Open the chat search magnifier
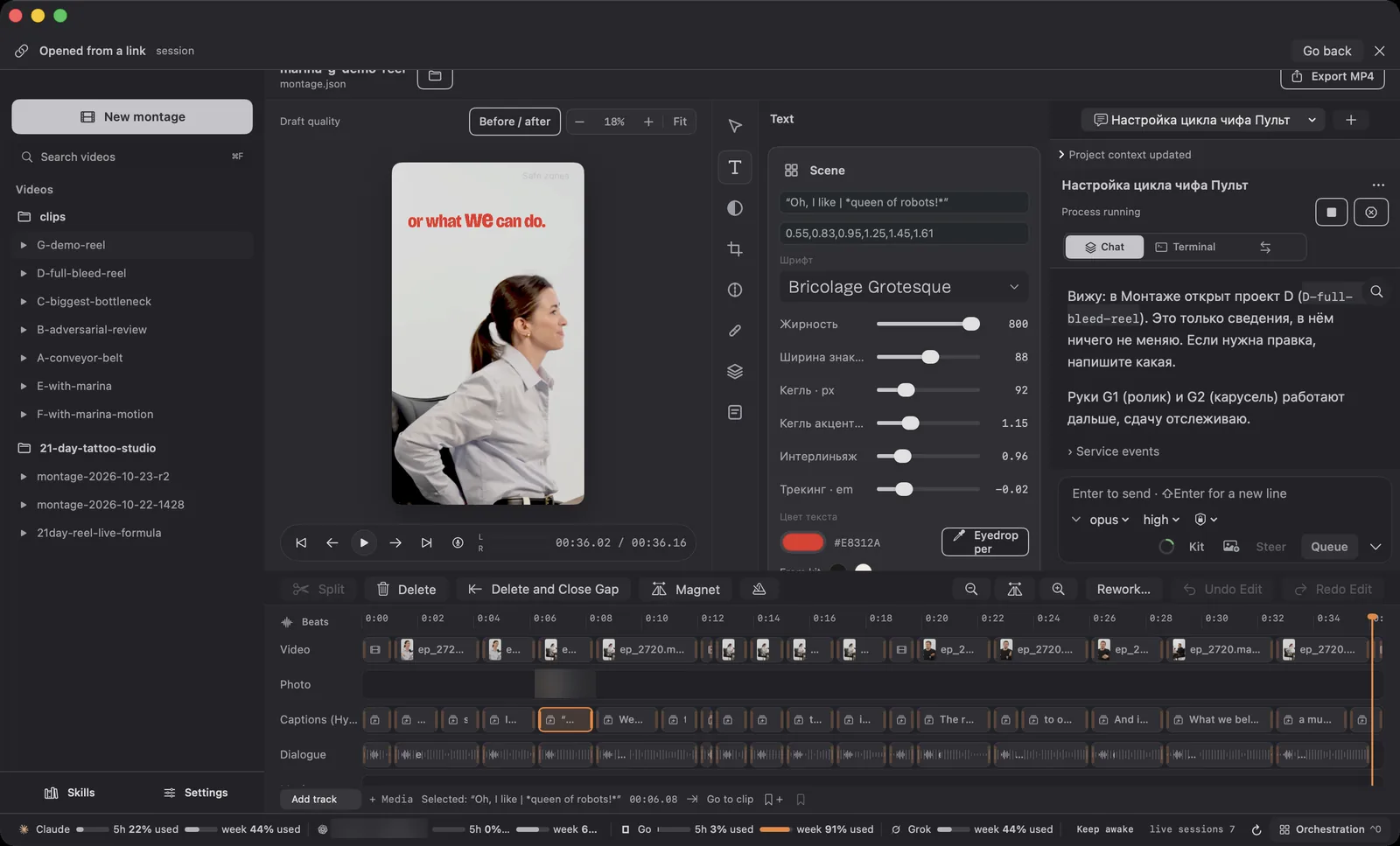Image resolution: width=1400 pixels, height=846 pixels. coord(1376,292)
